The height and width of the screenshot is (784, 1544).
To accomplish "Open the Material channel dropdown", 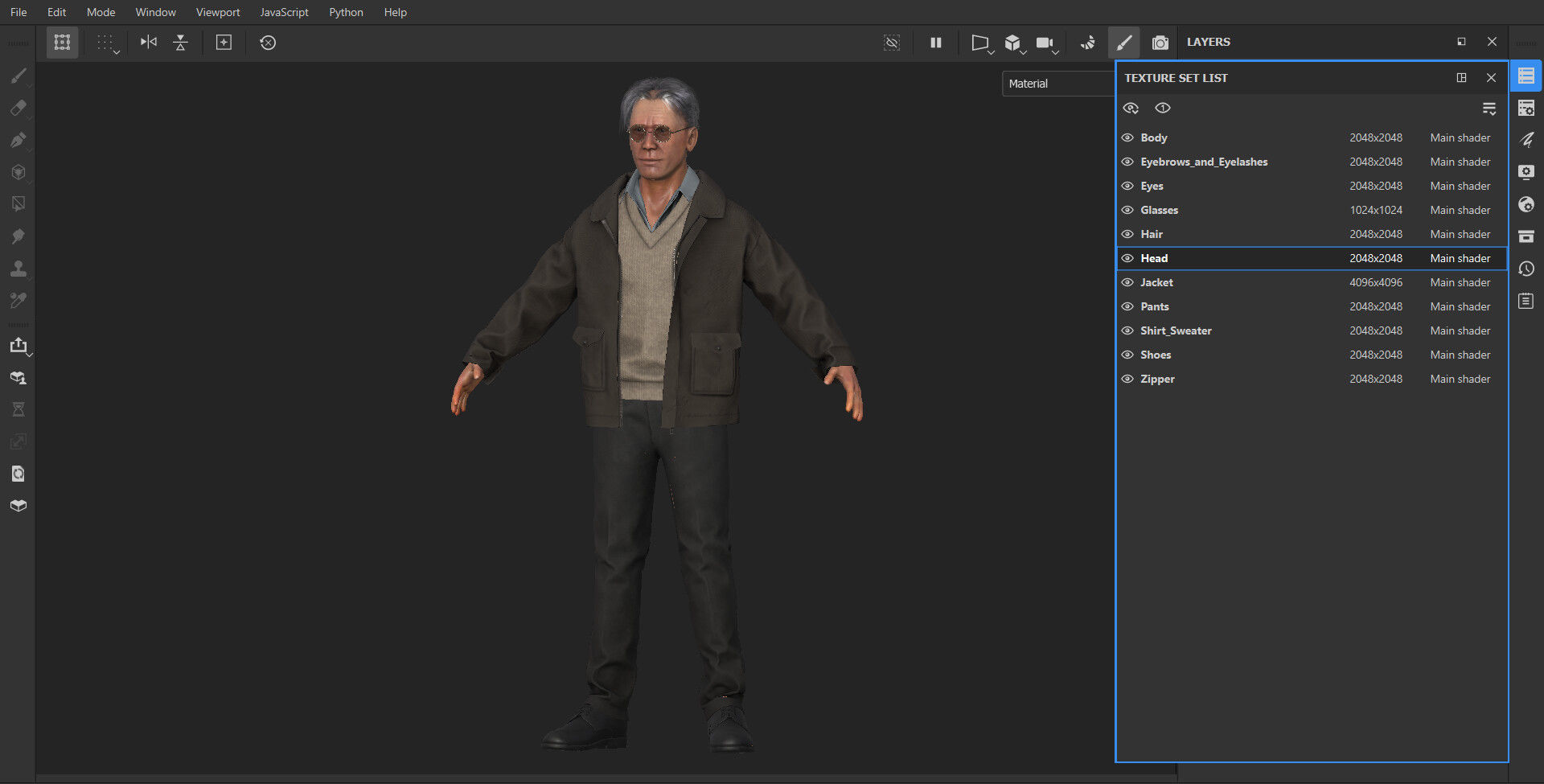I will click(x=1057, y=84).
